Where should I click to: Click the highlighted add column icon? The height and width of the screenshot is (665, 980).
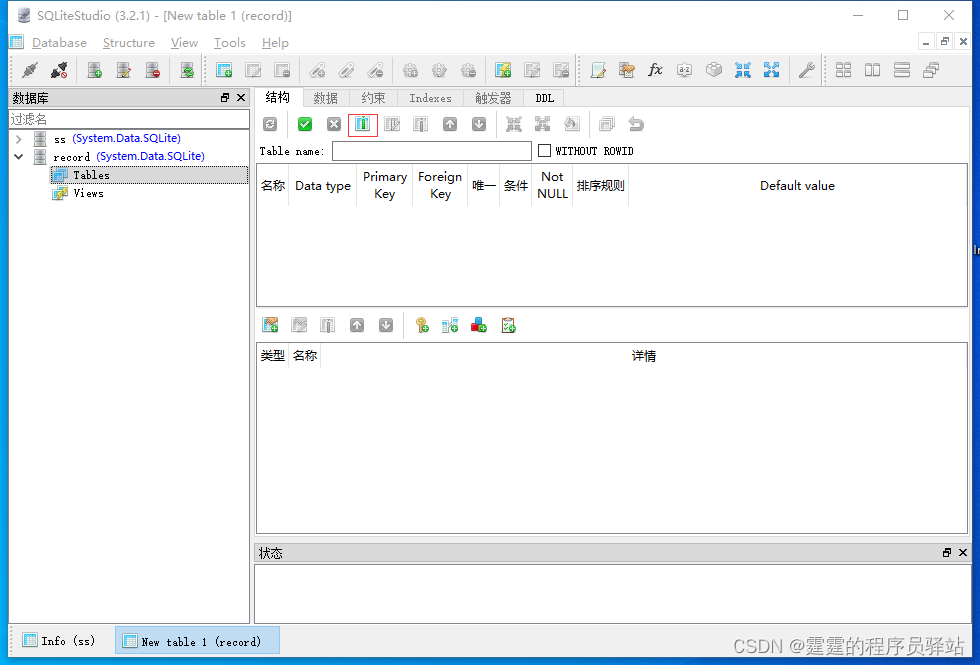coord(362,124)
